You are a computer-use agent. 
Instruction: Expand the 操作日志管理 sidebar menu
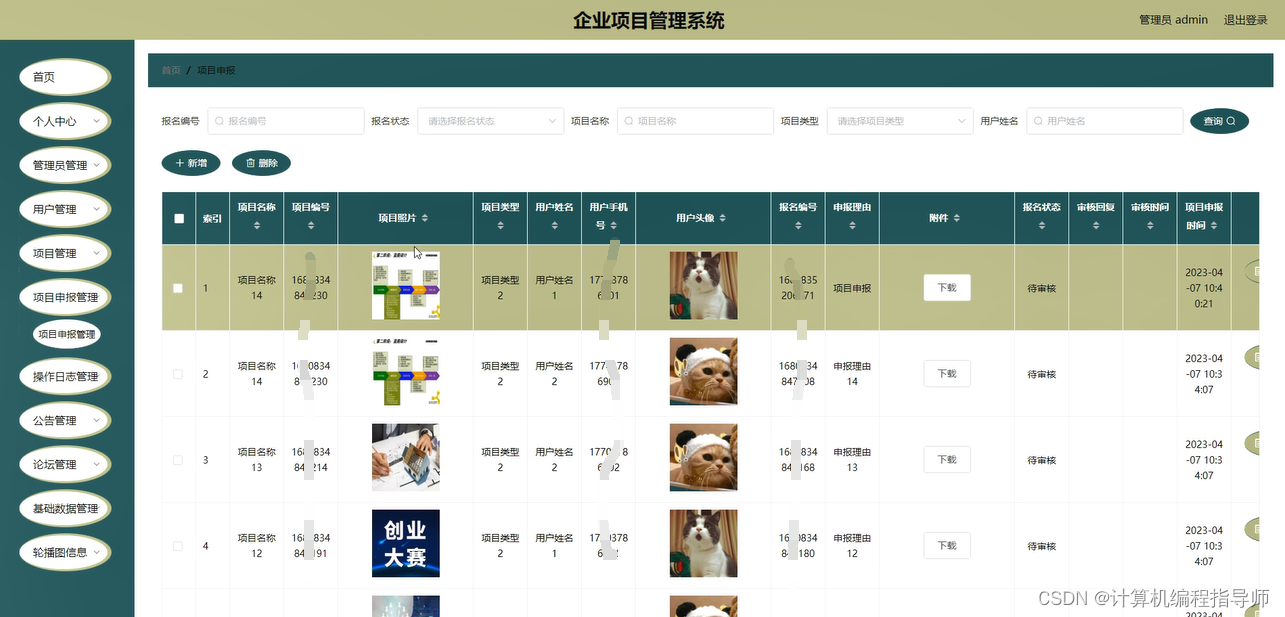click(65, 376)
